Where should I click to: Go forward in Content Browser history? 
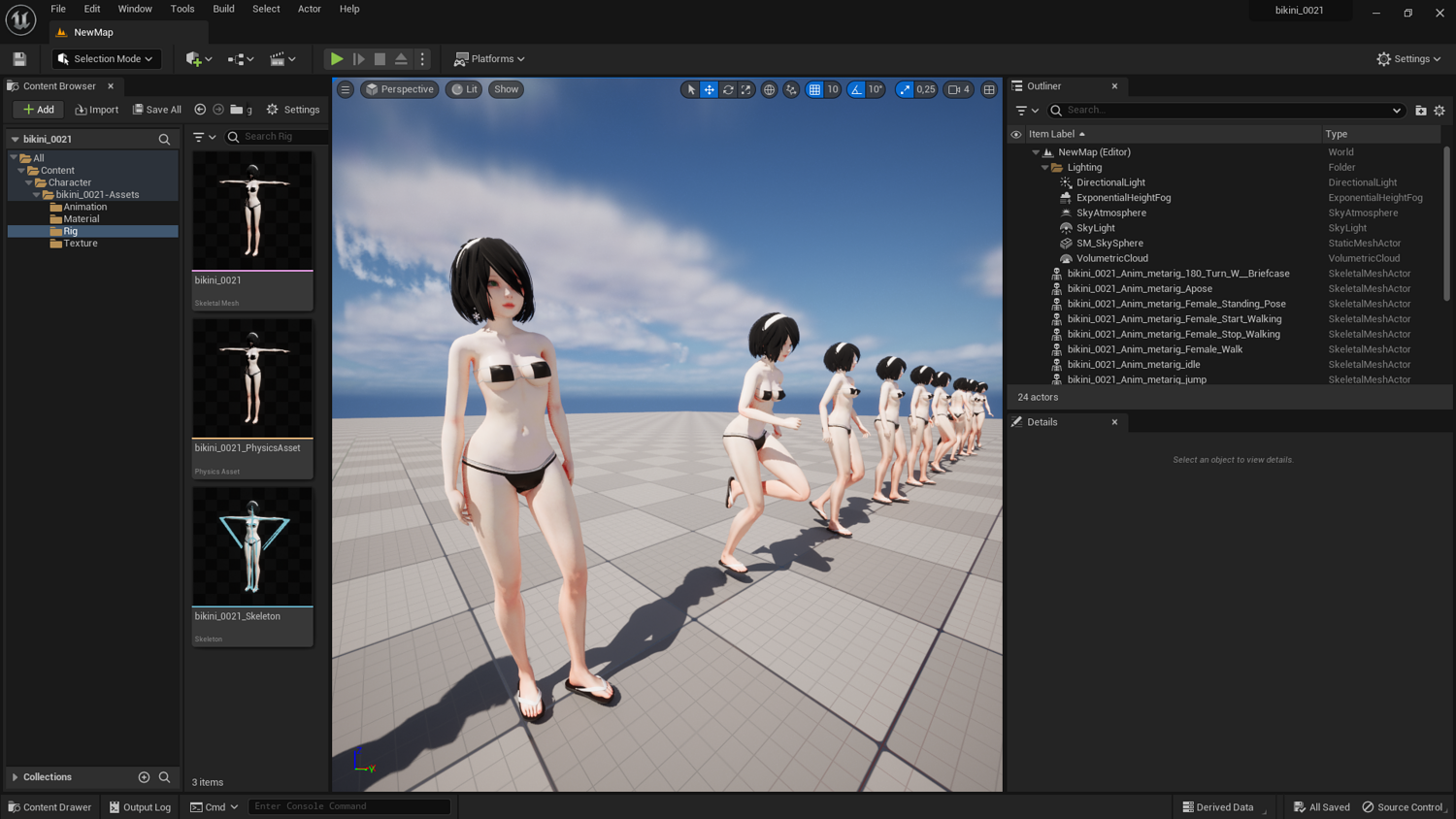coord(218,110)
